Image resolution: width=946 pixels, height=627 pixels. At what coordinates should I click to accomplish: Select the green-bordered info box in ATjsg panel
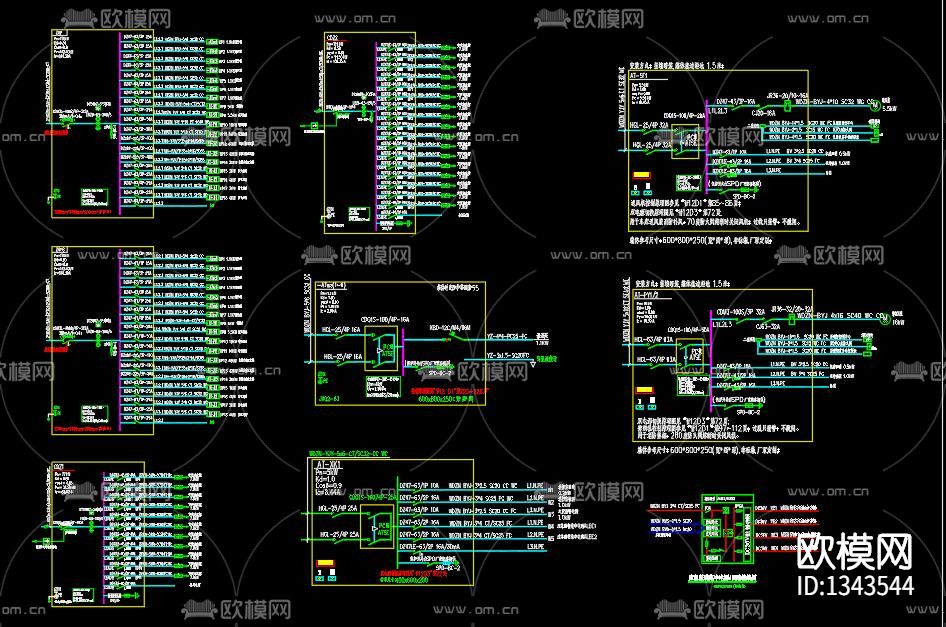(383, 387)
